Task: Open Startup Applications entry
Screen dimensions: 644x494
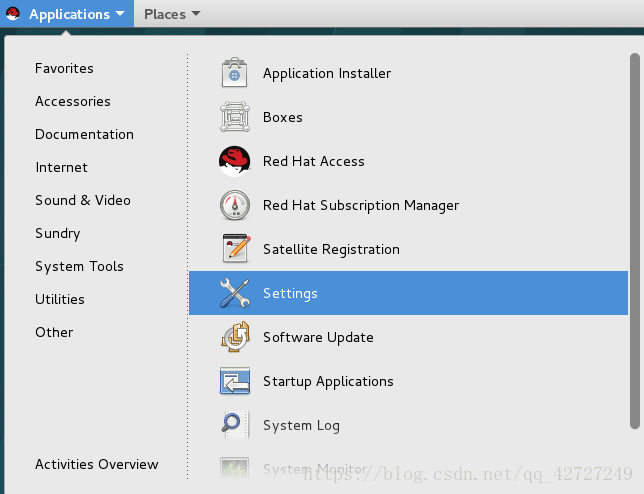Action: [408, 381]
